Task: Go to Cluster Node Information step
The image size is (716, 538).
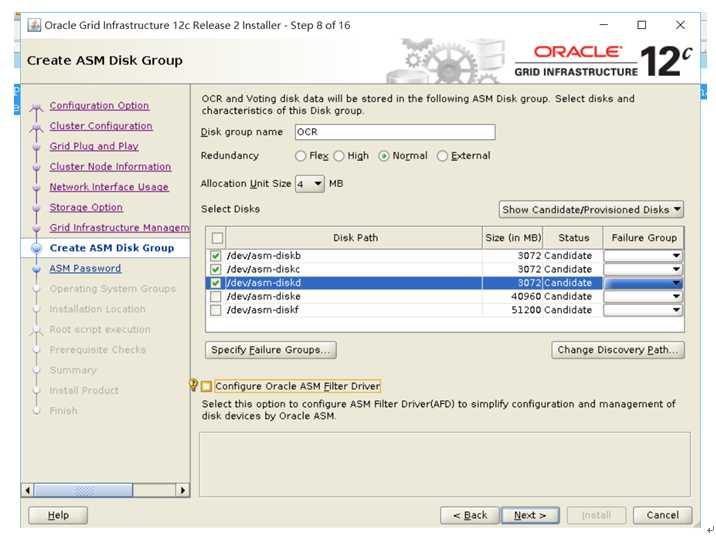Action: (x=110, y=167)
